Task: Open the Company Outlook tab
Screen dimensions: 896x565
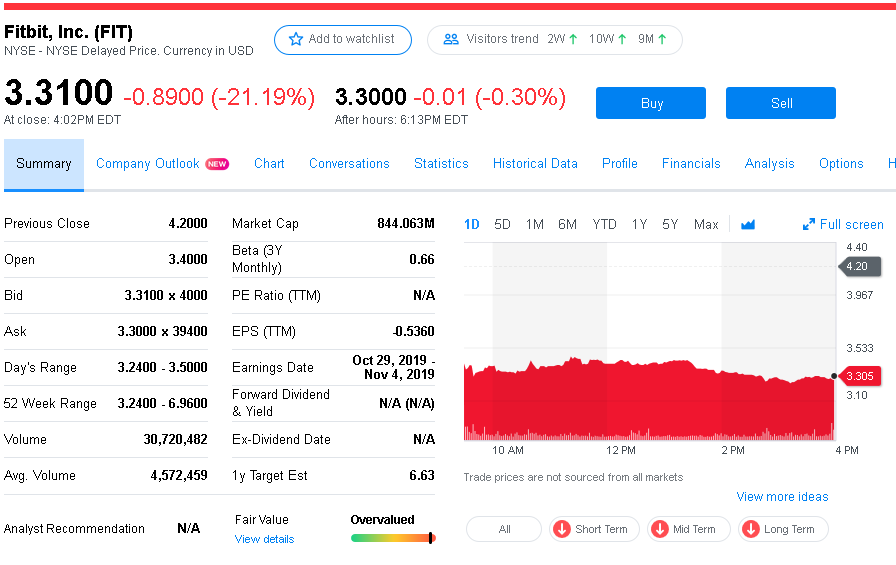Action: [147, 164]
